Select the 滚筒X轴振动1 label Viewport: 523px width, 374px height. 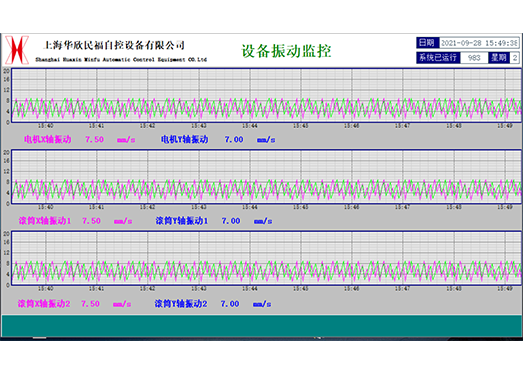45,221
